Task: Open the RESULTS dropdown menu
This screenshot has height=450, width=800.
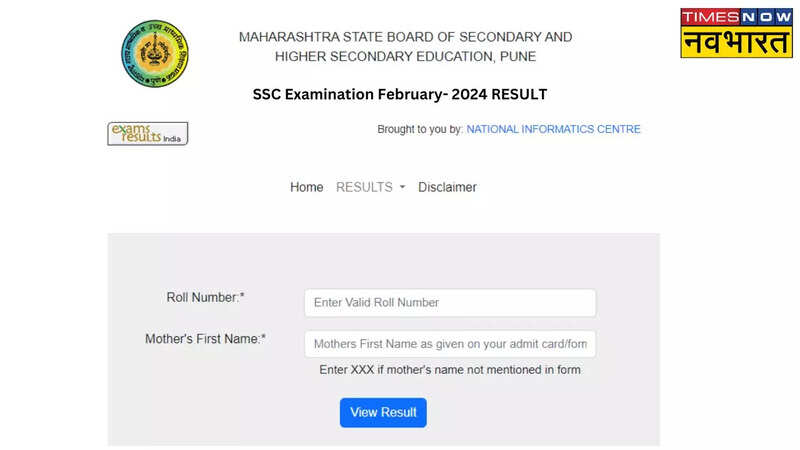Action: pos(365,187)
